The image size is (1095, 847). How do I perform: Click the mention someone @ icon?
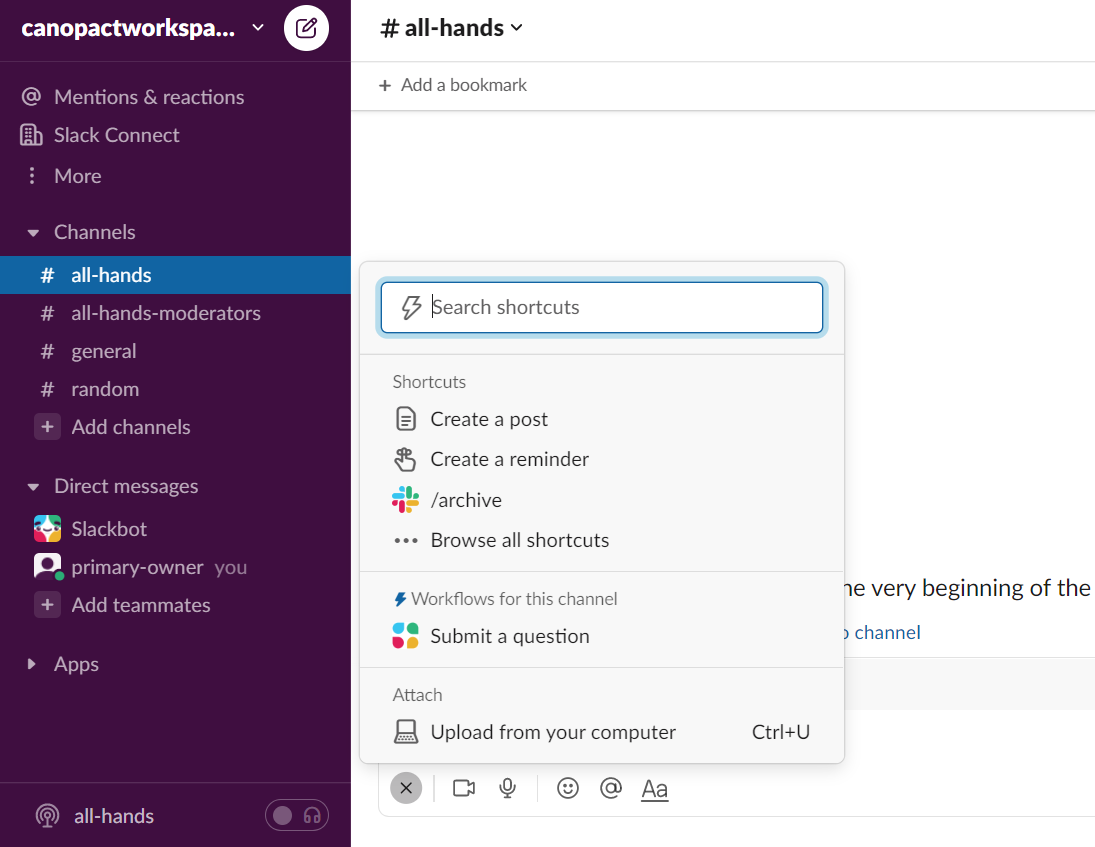click(x=611, y=788)
